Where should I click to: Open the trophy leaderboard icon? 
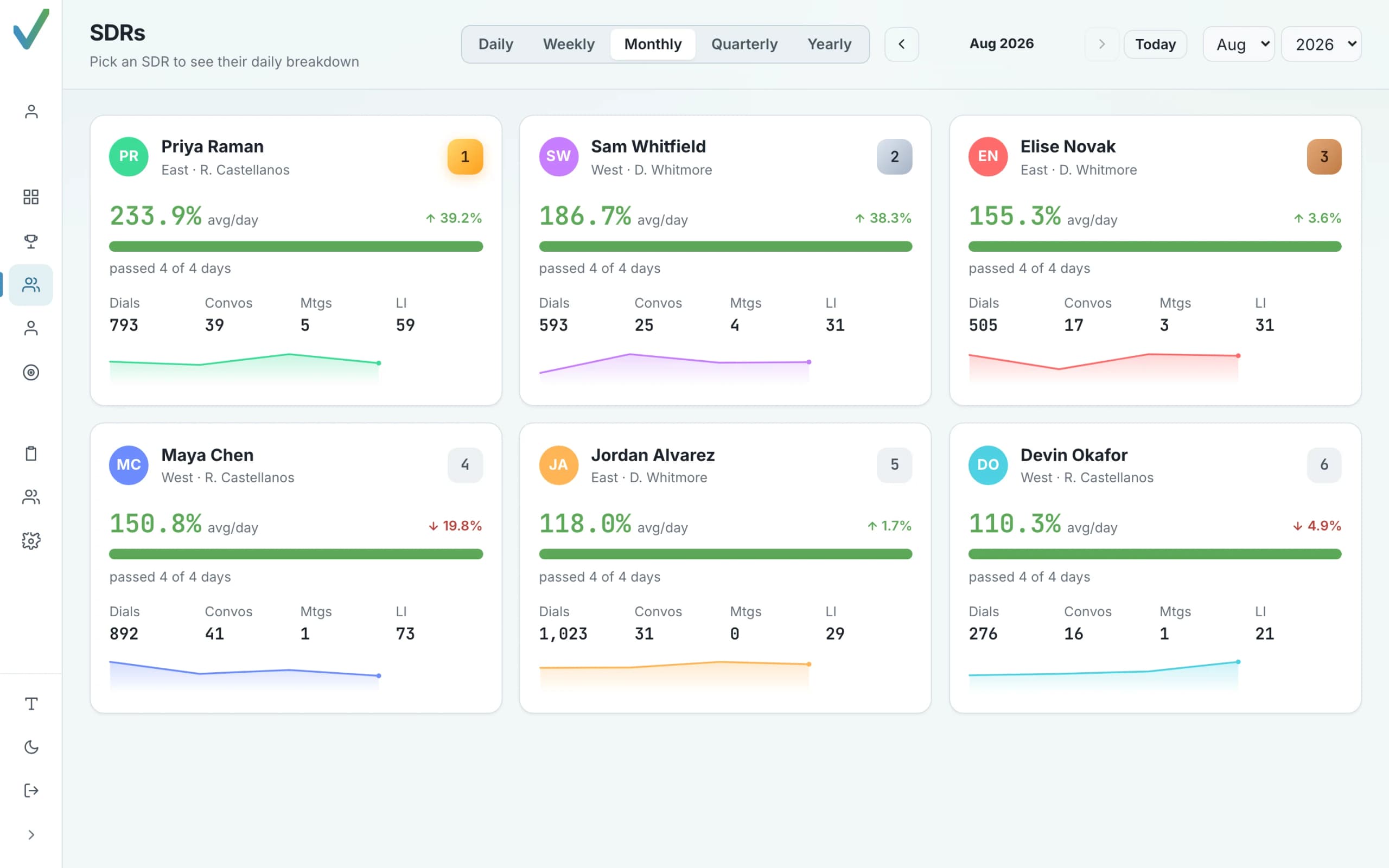pos(31,241)
